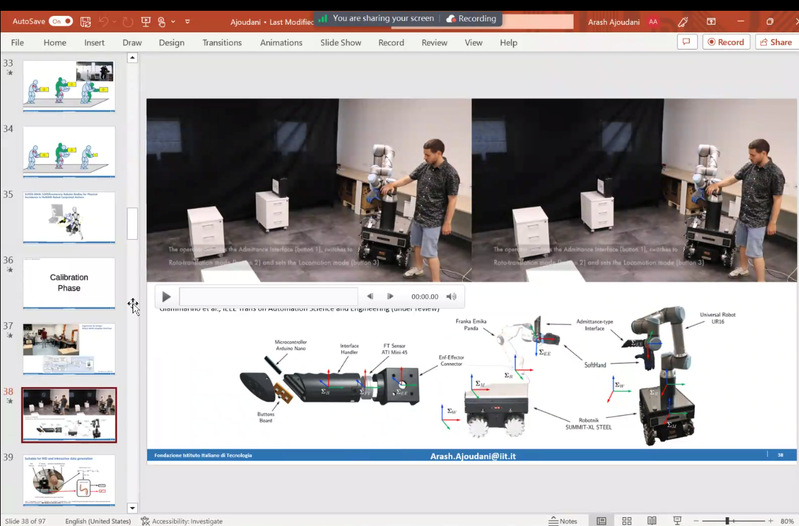
Task: Toggle the Notes pane
Action: coord(562,520)
